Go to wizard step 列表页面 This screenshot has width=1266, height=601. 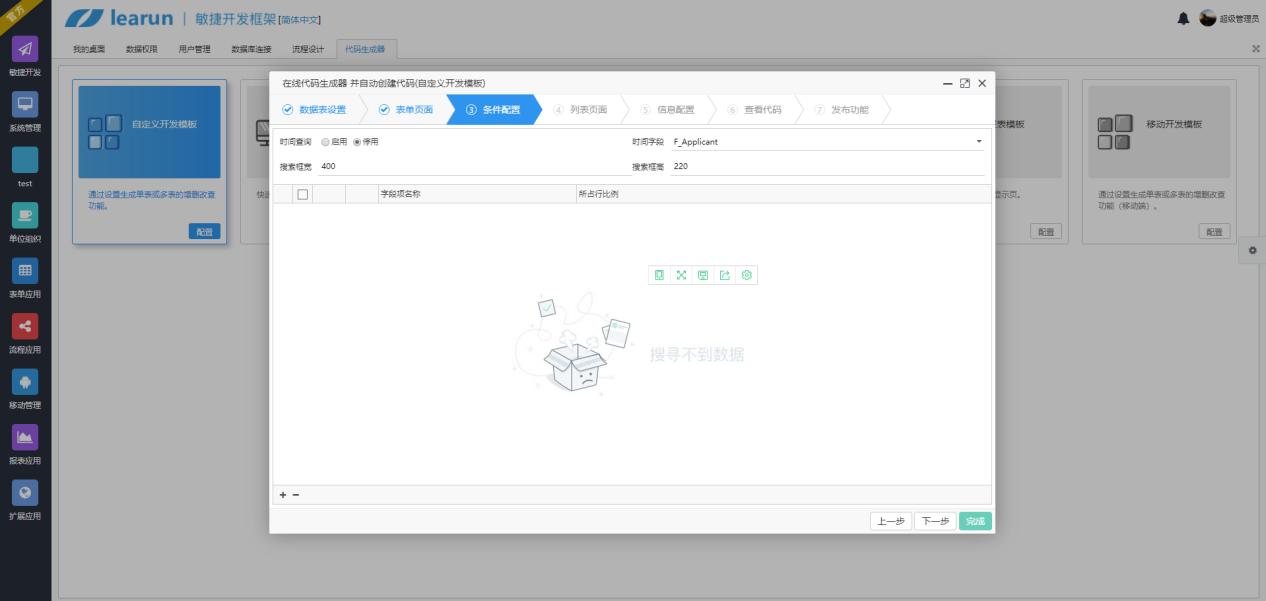click(580, 110)
